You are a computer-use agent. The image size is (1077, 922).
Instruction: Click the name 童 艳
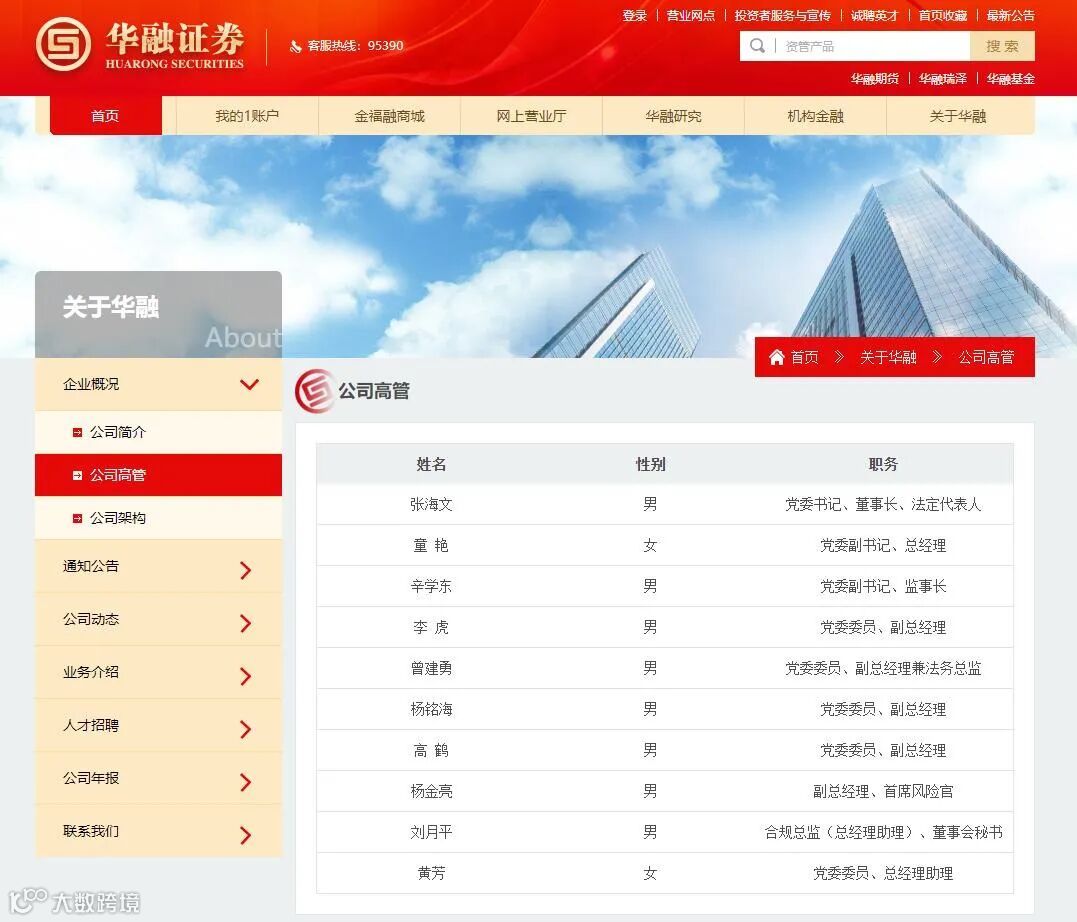pyautogui.click(x=431, y=546)
